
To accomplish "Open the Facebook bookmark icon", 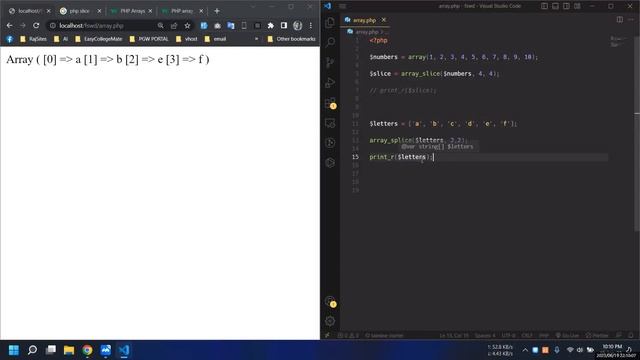I will point(10,39).
